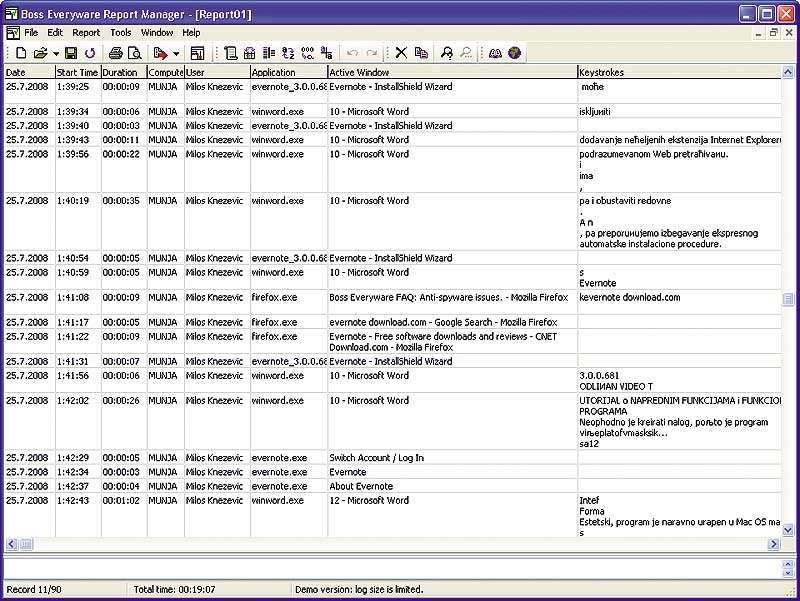Viewport: 800px width, 601px height.
Task: Click the Redo arrow in the toolbar
Action: (x=371, y=53)
